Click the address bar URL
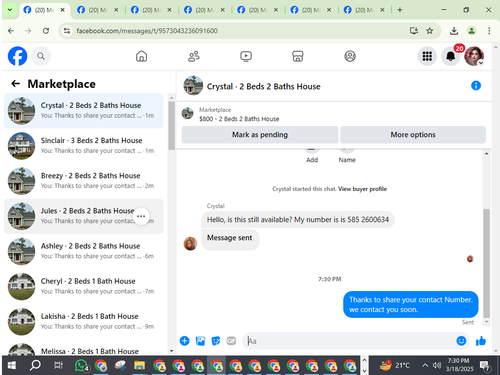Viewport: 500px width, 375px height. tap(147, 31)
